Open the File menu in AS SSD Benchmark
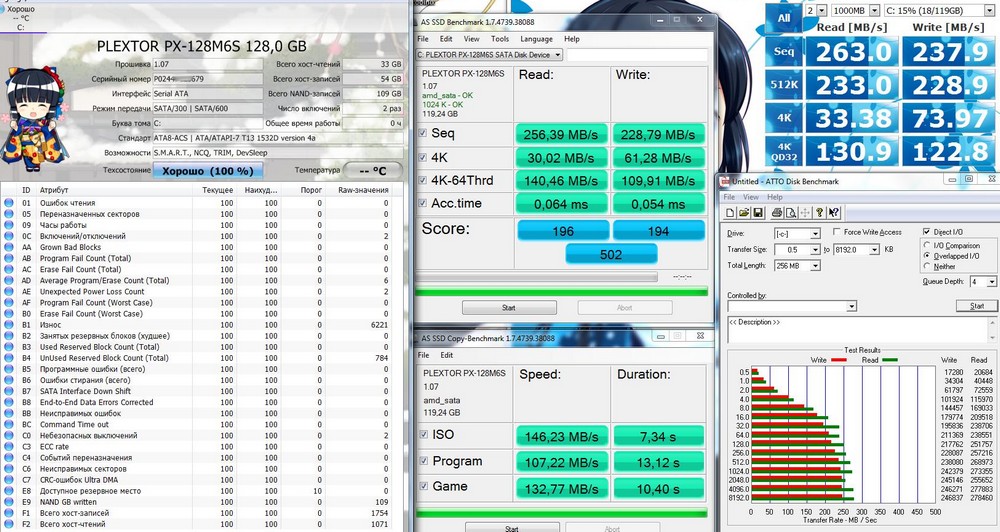Screen dimensions: 1000x532 click(423, 39)
